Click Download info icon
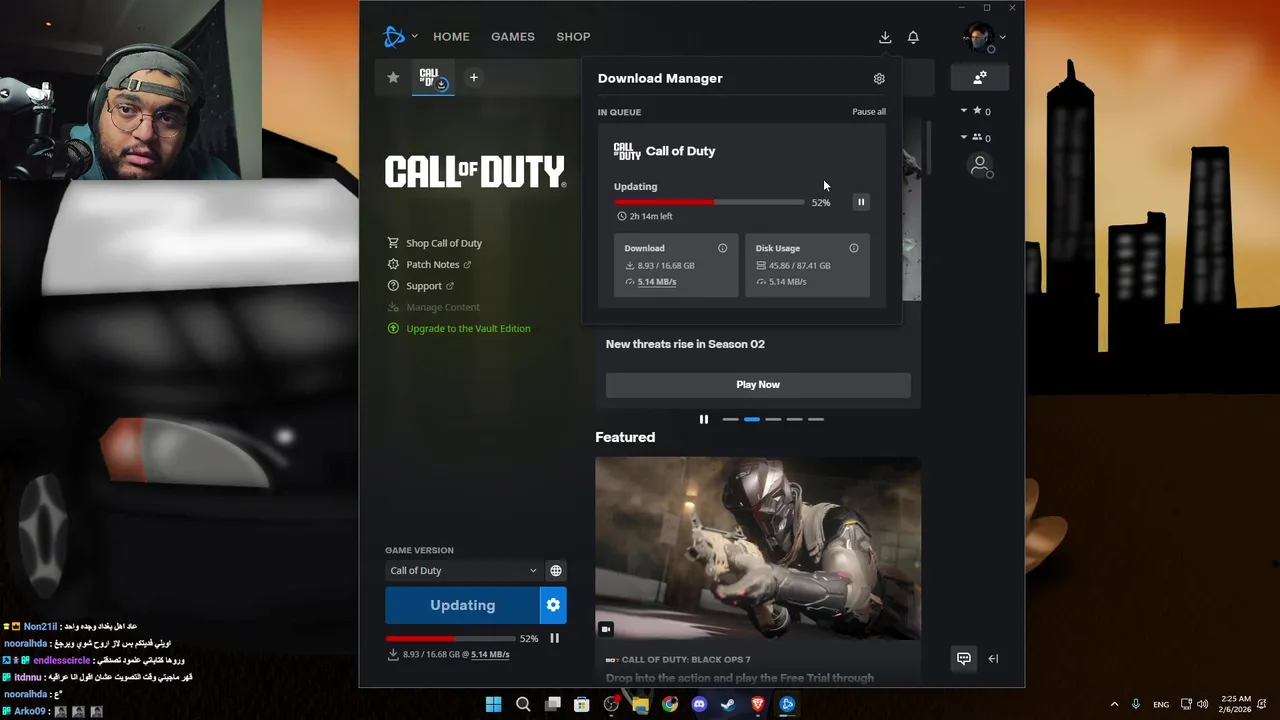Image resolution: width=1280 pixels, height=720 pixels. 722,248
